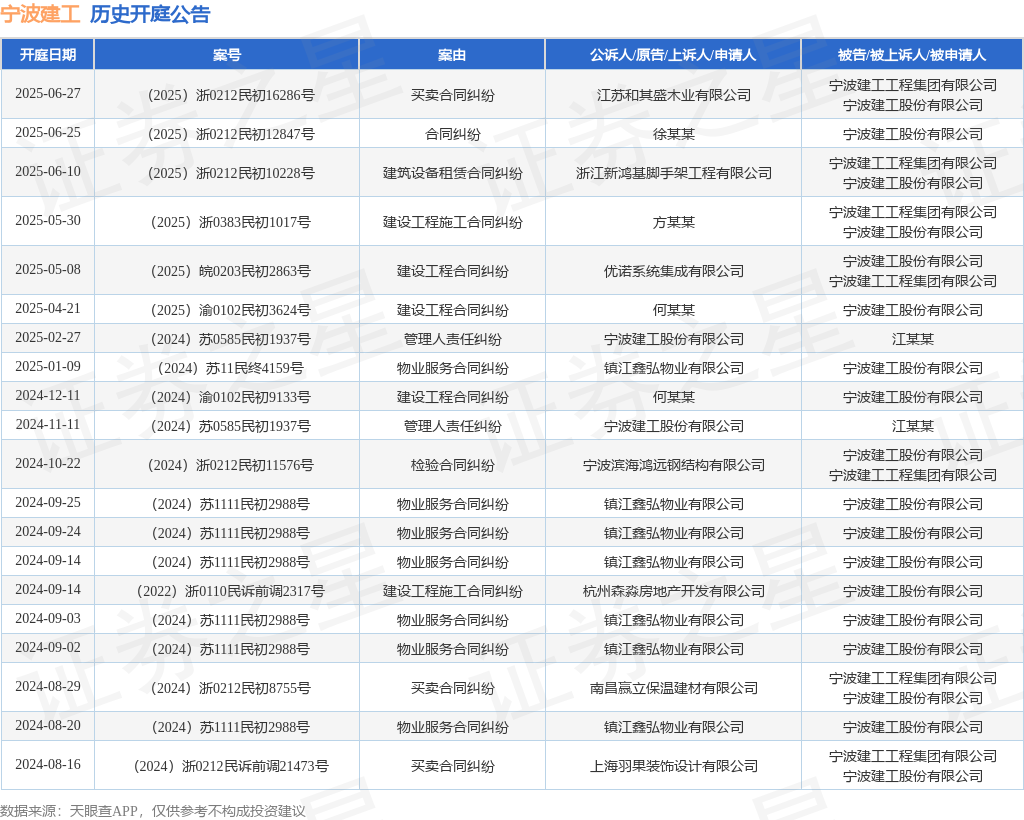Select the 公诉人/原告/上诉人/申请人 column header
The image size is (1024, 820).
pos(673,55)
